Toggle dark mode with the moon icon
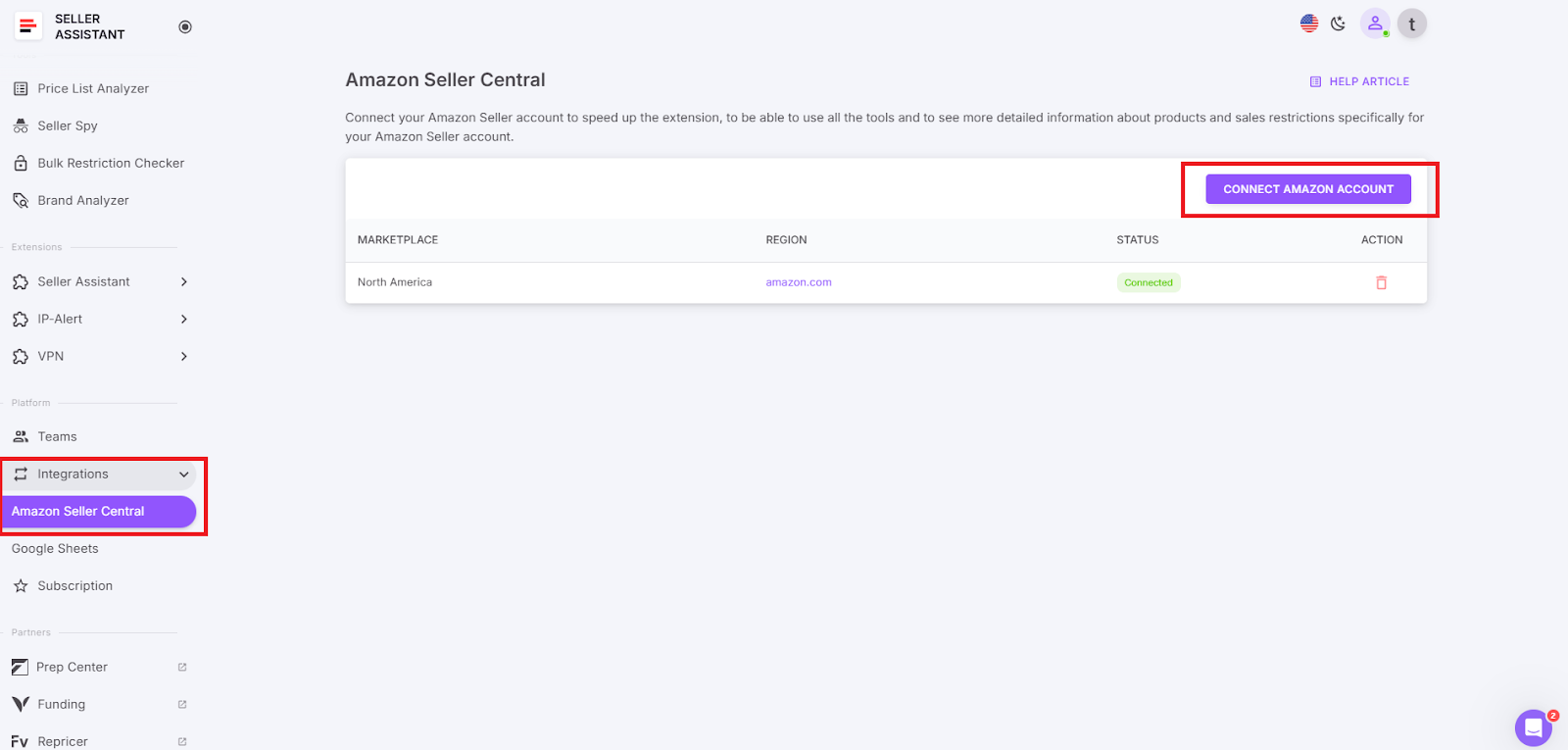Screen dimensions: 1568x750 point(1339,23)
